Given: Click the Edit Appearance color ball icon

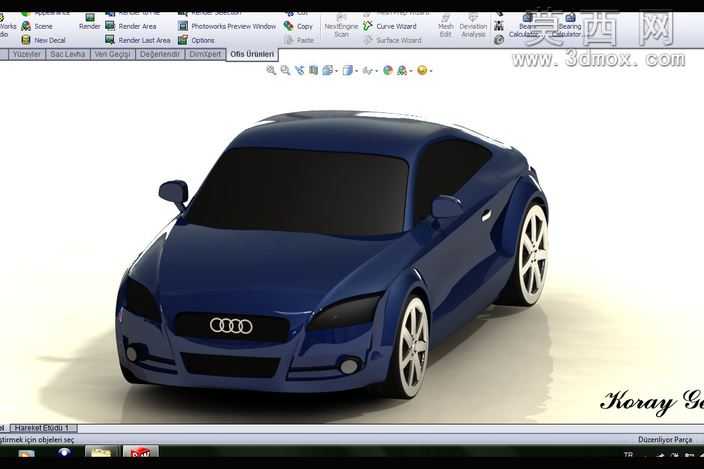Looking at the screenshot, I should (x=388, y=70).
